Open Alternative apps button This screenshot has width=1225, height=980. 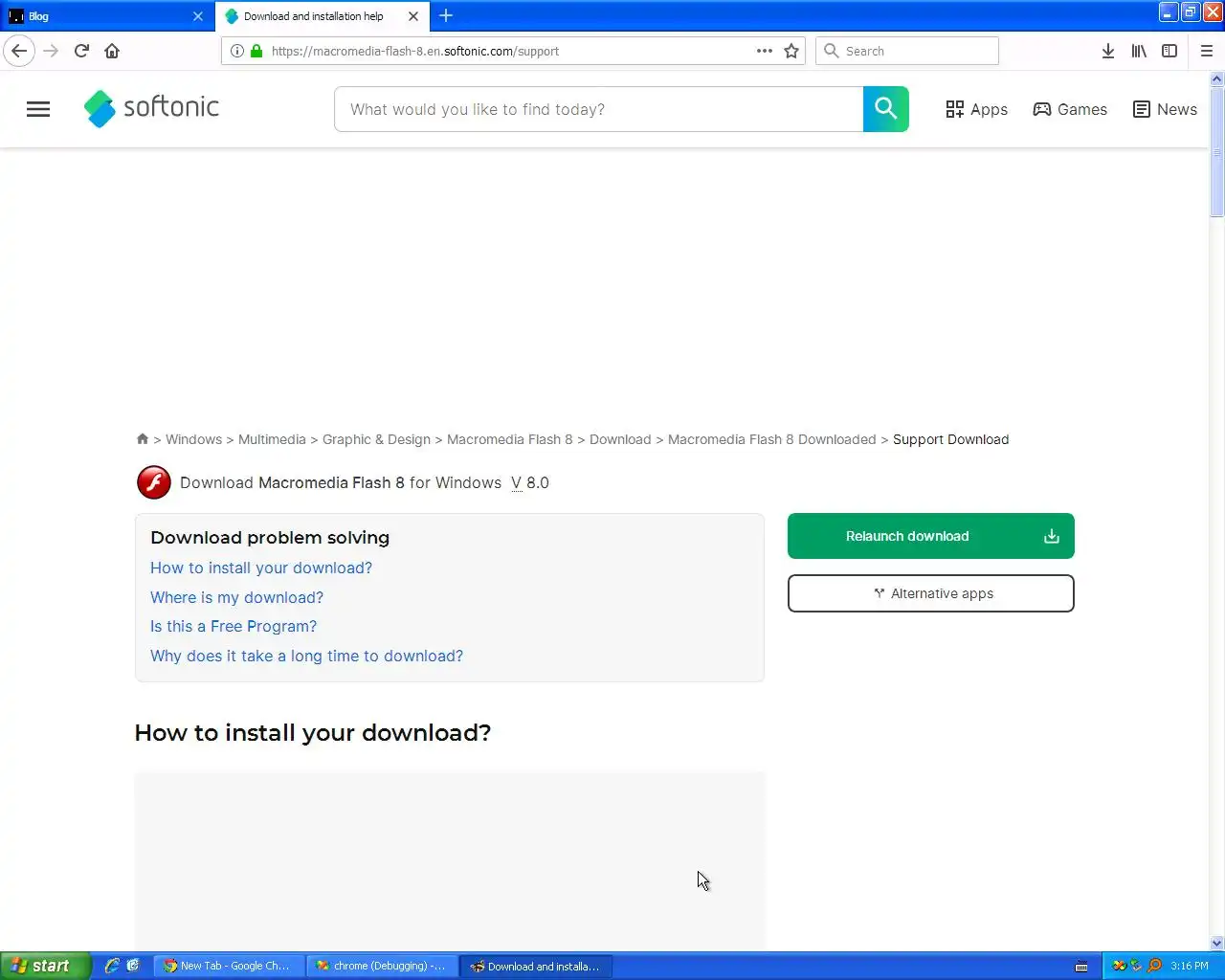930,593
